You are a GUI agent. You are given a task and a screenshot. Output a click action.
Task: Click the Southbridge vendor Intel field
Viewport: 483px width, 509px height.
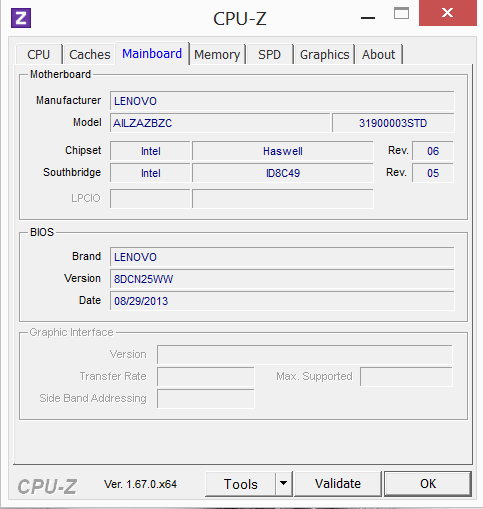click(150, 173)
